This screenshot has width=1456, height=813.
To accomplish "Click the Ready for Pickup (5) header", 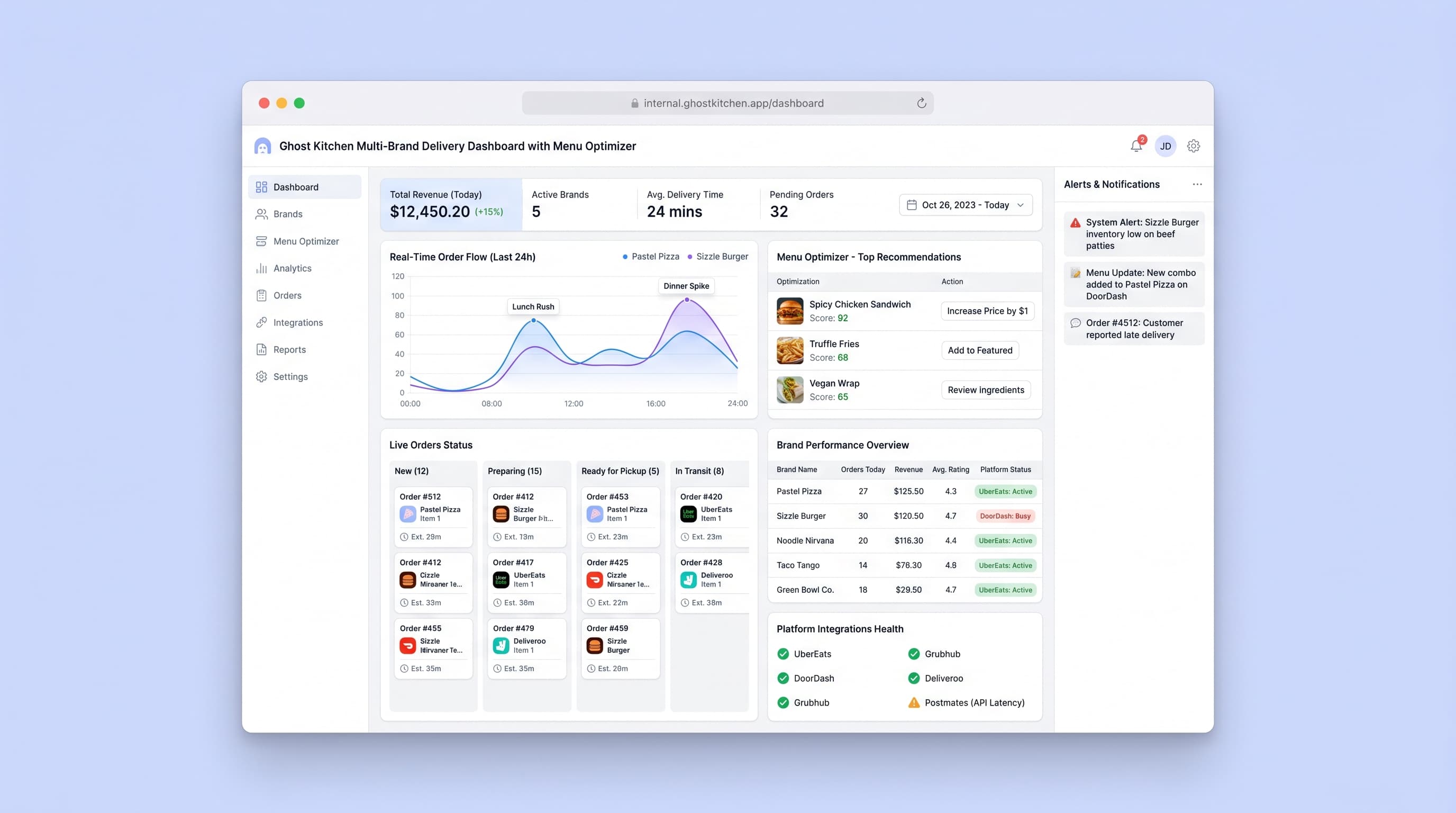I will [620, 472].
